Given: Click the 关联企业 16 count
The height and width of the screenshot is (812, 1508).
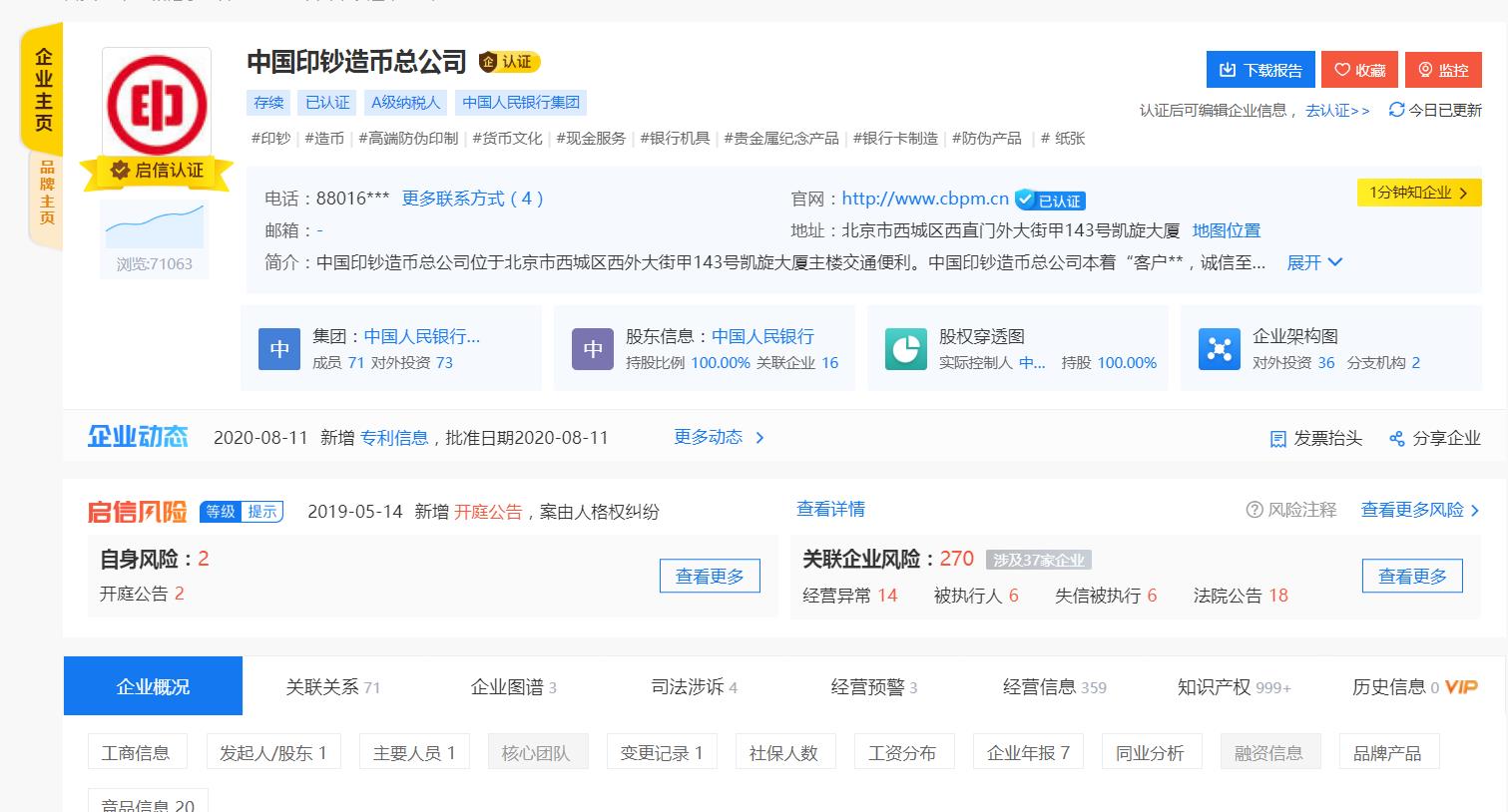Looking at the screenshot, I should coord(797,362).
